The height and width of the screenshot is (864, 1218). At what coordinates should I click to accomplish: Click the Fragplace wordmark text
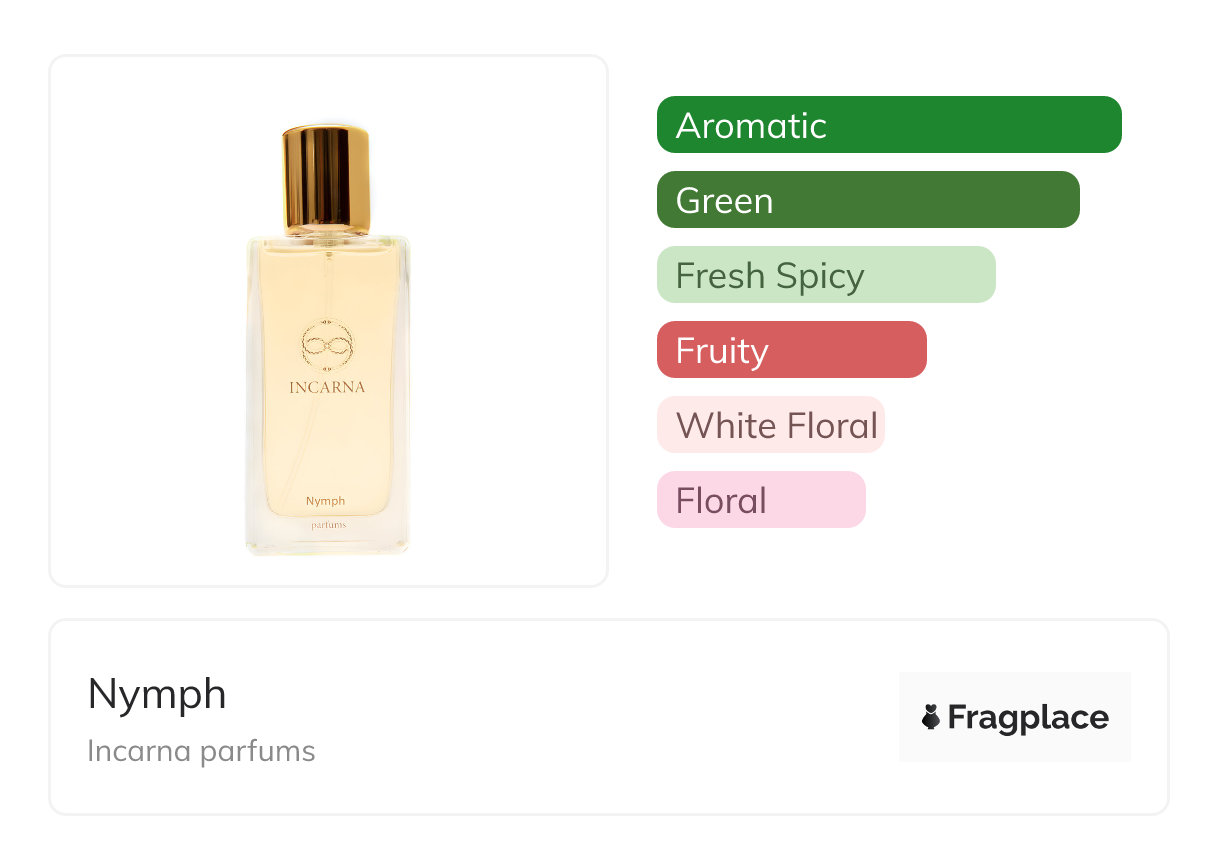tap(1028, 717)
